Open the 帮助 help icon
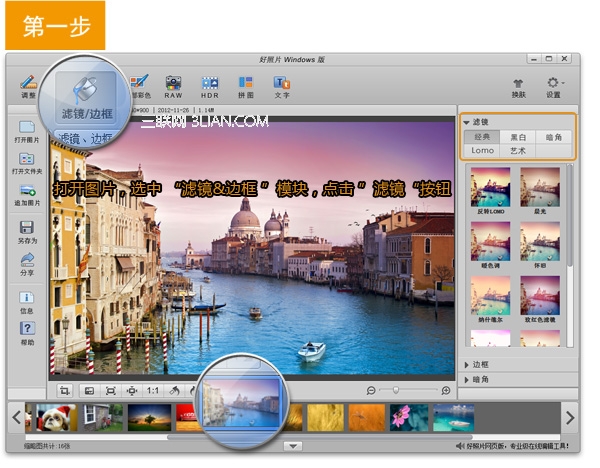Screen dimensions: 600x468 27,334
